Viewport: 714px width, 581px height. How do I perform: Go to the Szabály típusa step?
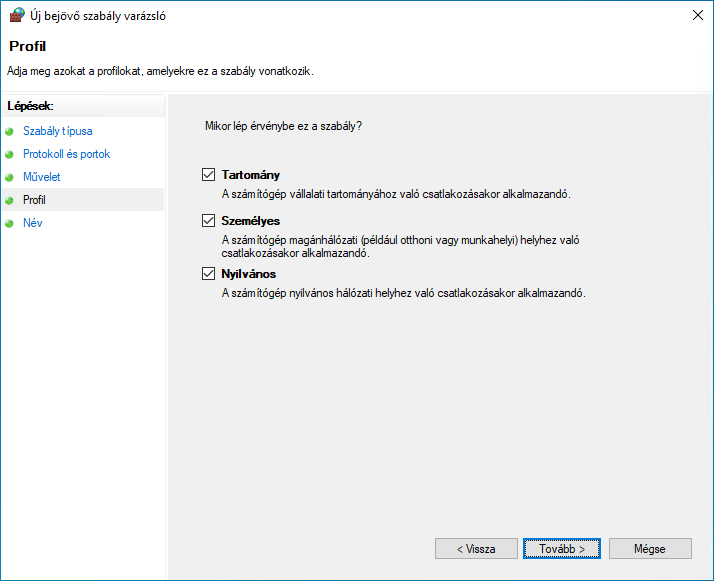58,131
